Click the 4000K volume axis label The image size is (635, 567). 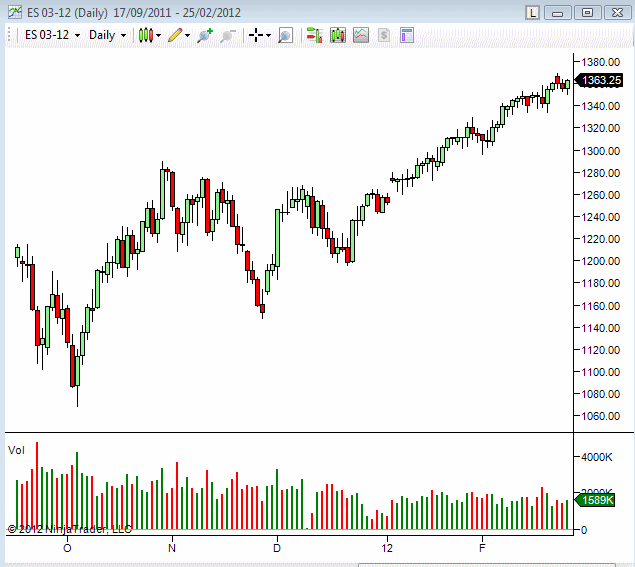(597, 457)
